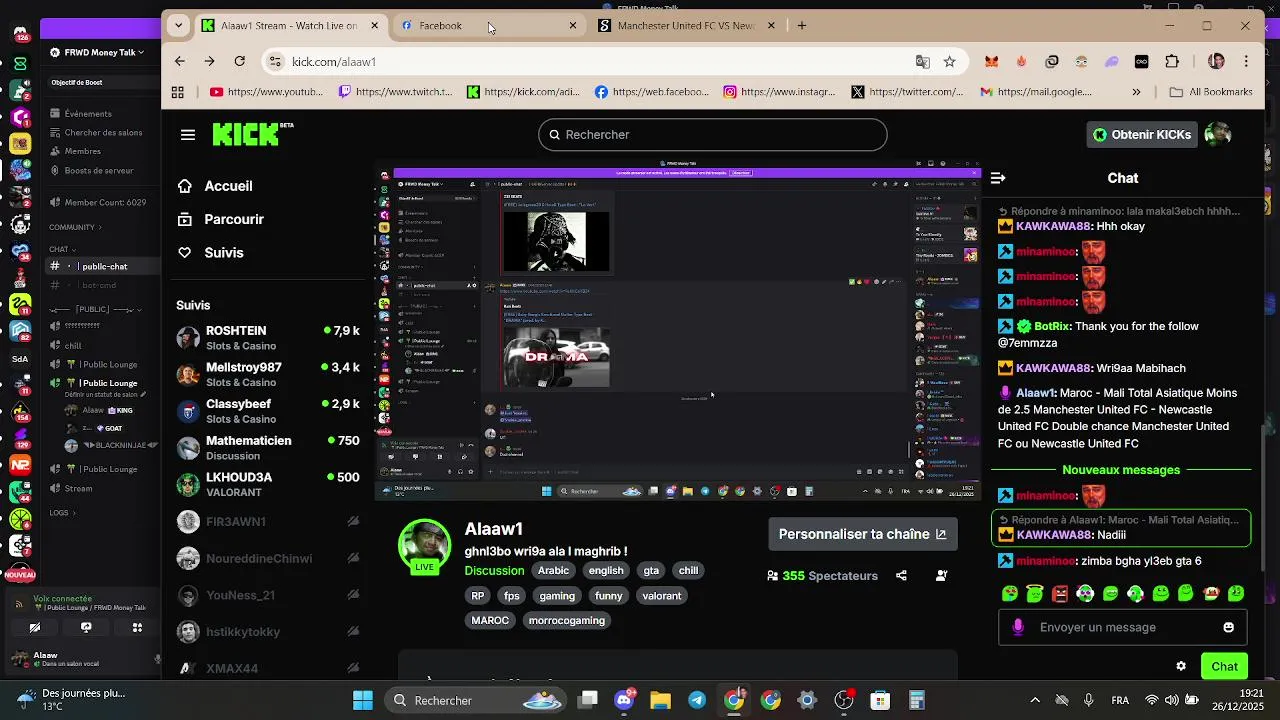Toggle Discord camera button in voice panel
This screenshot has height=720, width=1280.
pyautogui.click(x=34, y=628)
